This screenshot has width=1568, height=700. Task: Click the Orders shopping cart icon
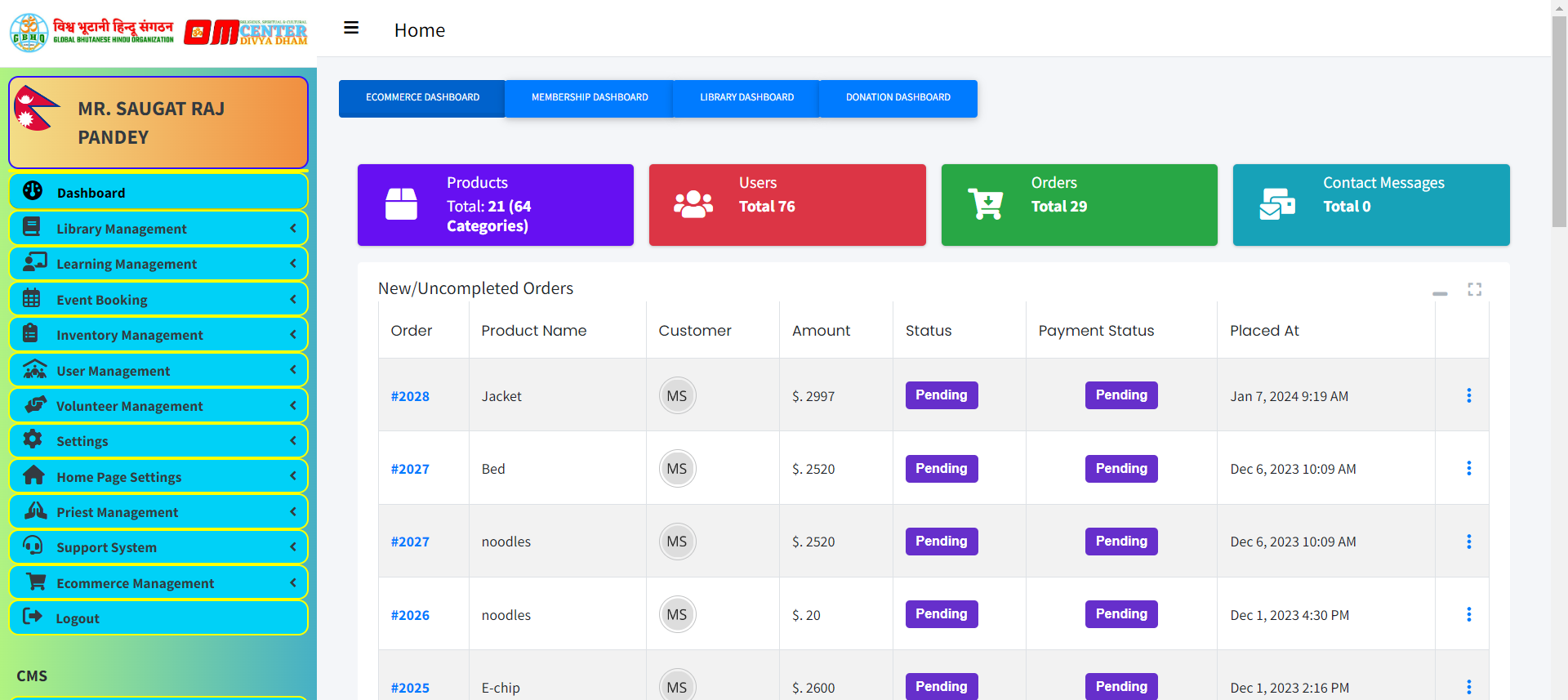(985, 204)
